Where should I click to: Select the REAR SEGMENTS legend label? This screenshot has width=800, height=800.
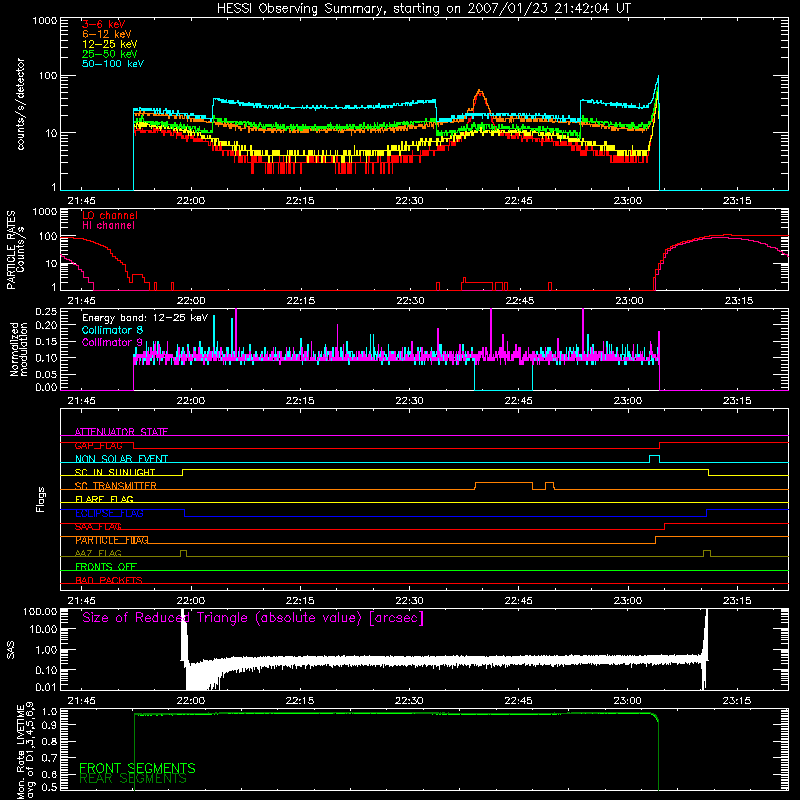click(x=133, y=779)
